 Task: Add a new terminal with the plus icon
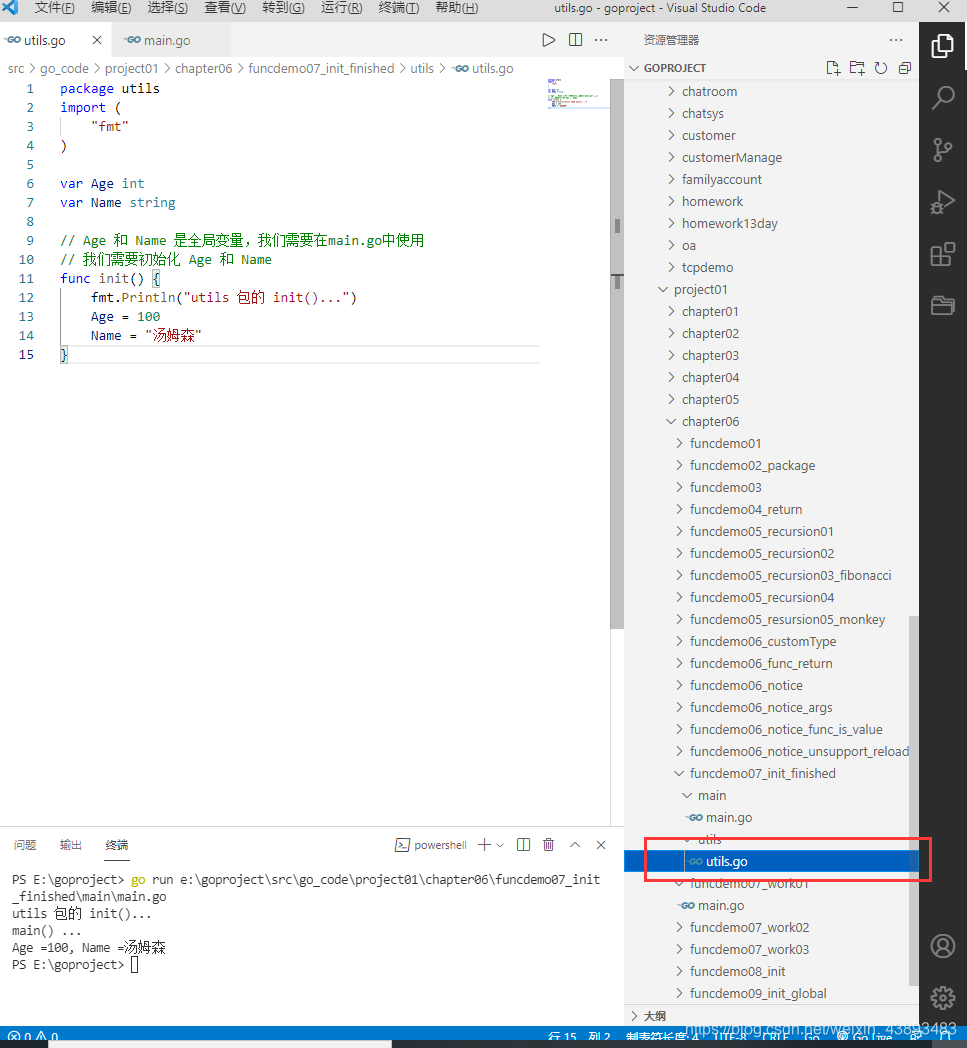[484, 844]
